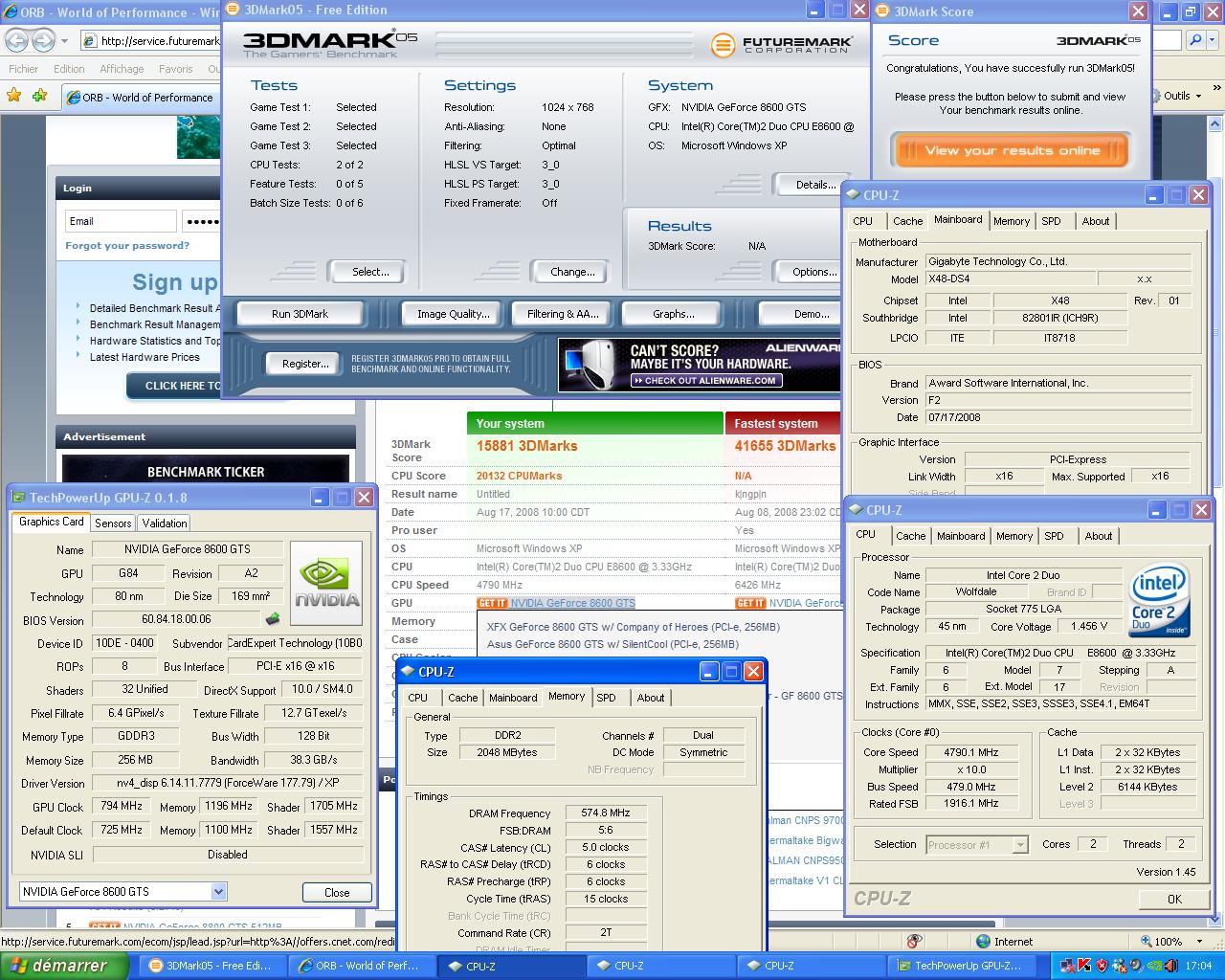Screen dimensions: 1225x980
Task: Open the recent pages dropdown next to forward arrow
Action: click(x=64, y=41)
